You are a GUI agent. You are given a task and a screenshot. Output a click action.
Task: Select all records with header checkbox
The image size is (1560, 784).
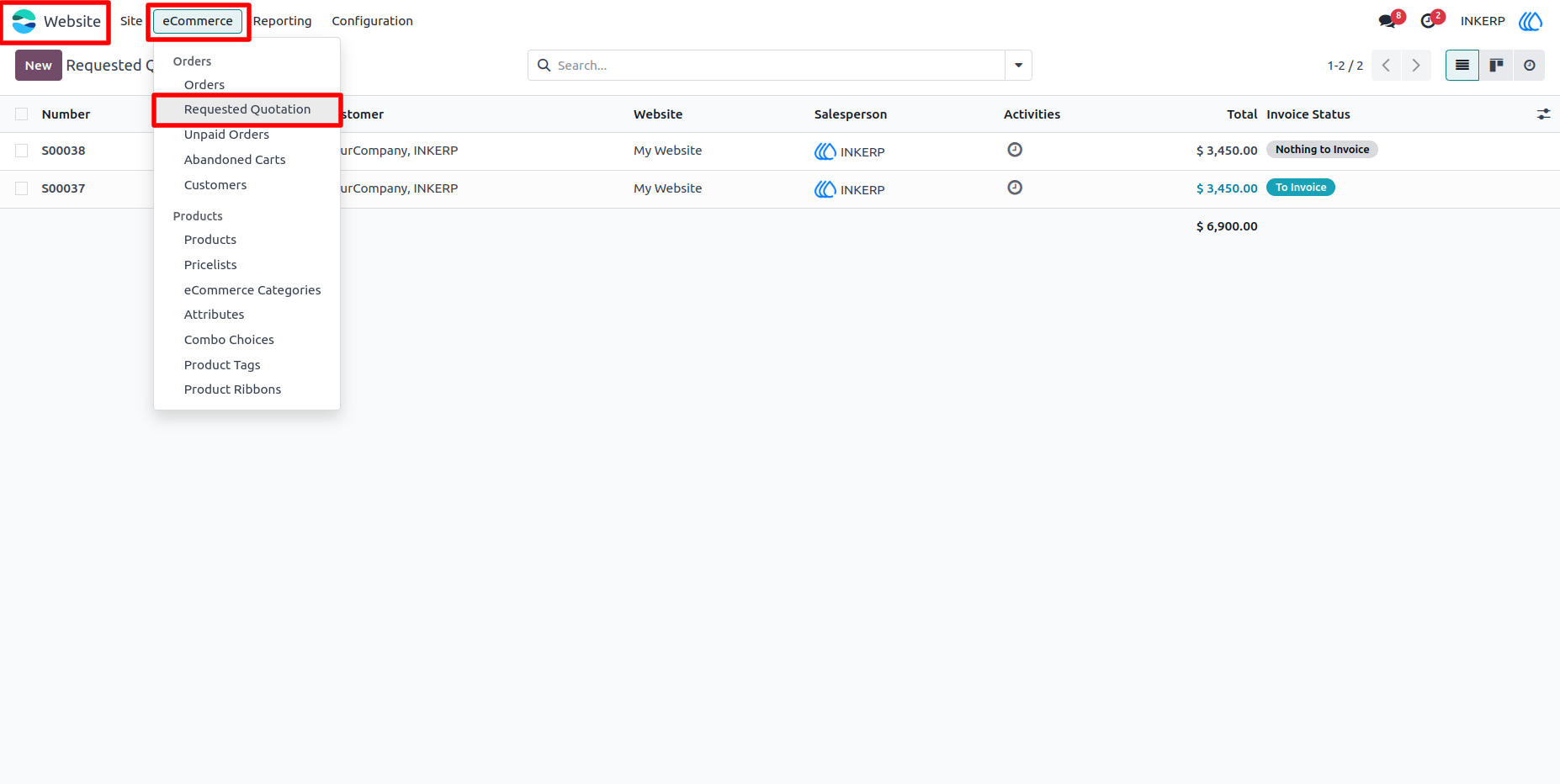[x=22, y=114]
